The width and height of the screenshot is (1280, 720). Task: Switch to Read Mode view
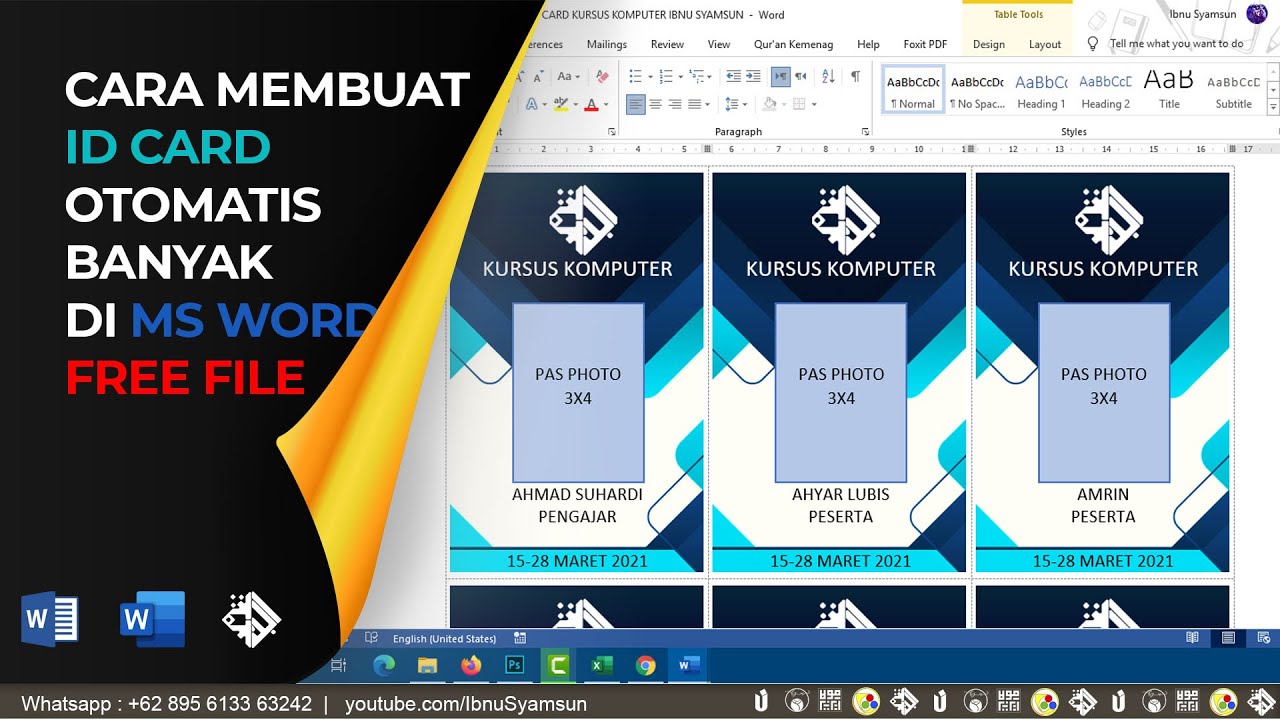coord(1192,637)
